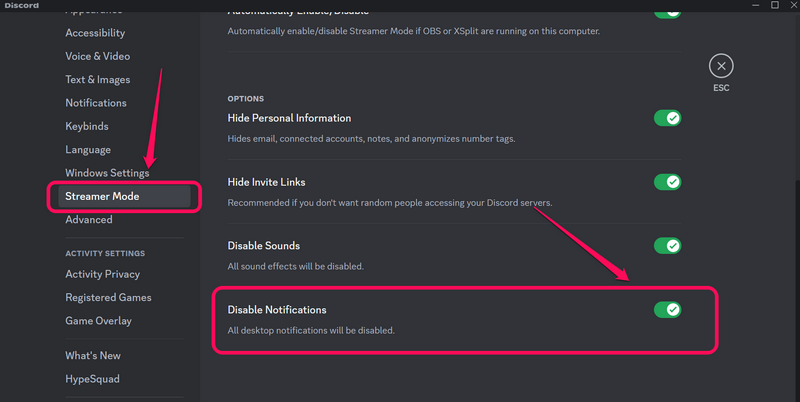
Task: Open the What's New changelog
Action: (x=93, y=356)
